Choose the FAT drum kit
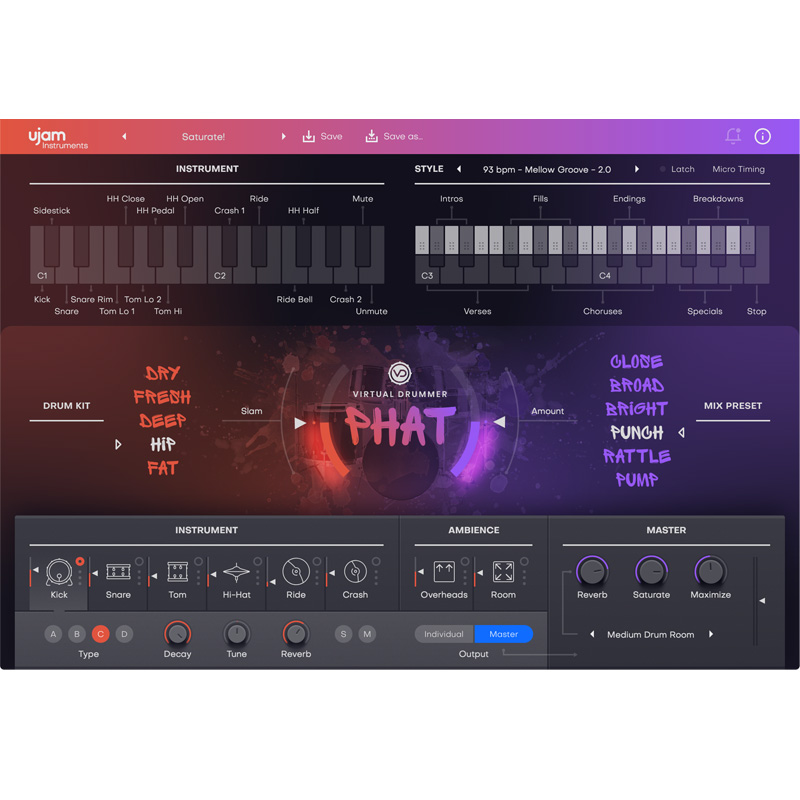Viewport: 800px width, 800px height. click(x=162, y=468)
